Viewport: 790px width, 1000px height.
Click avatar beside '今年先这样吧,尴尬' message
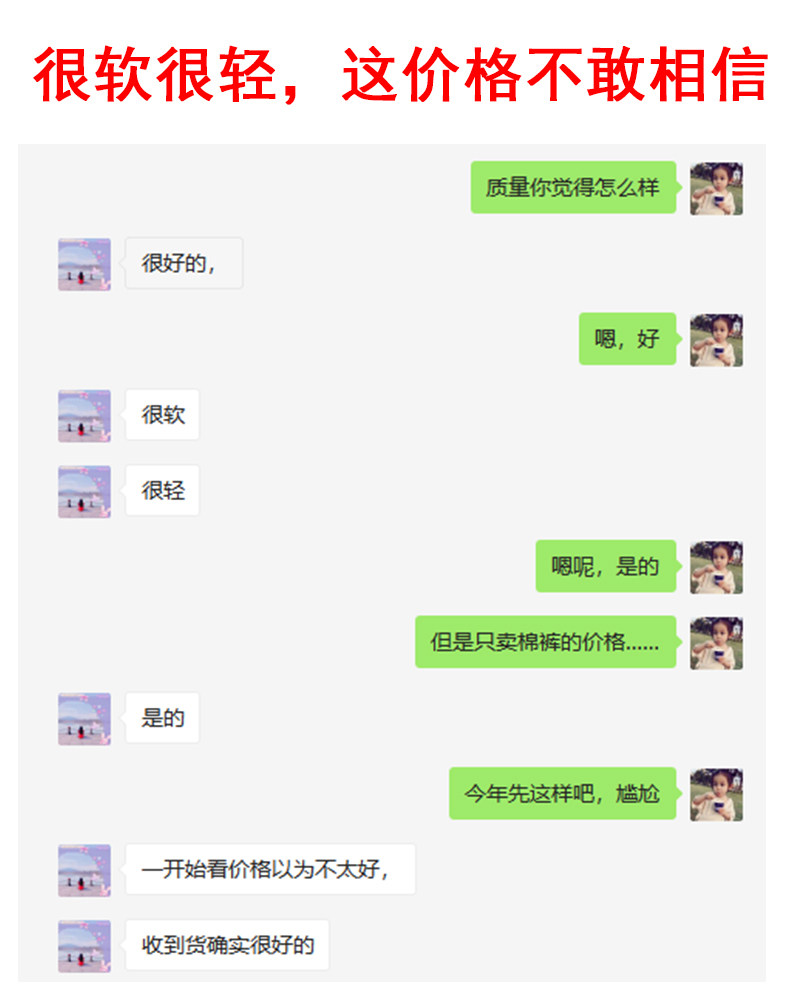[x=716, y=795]
